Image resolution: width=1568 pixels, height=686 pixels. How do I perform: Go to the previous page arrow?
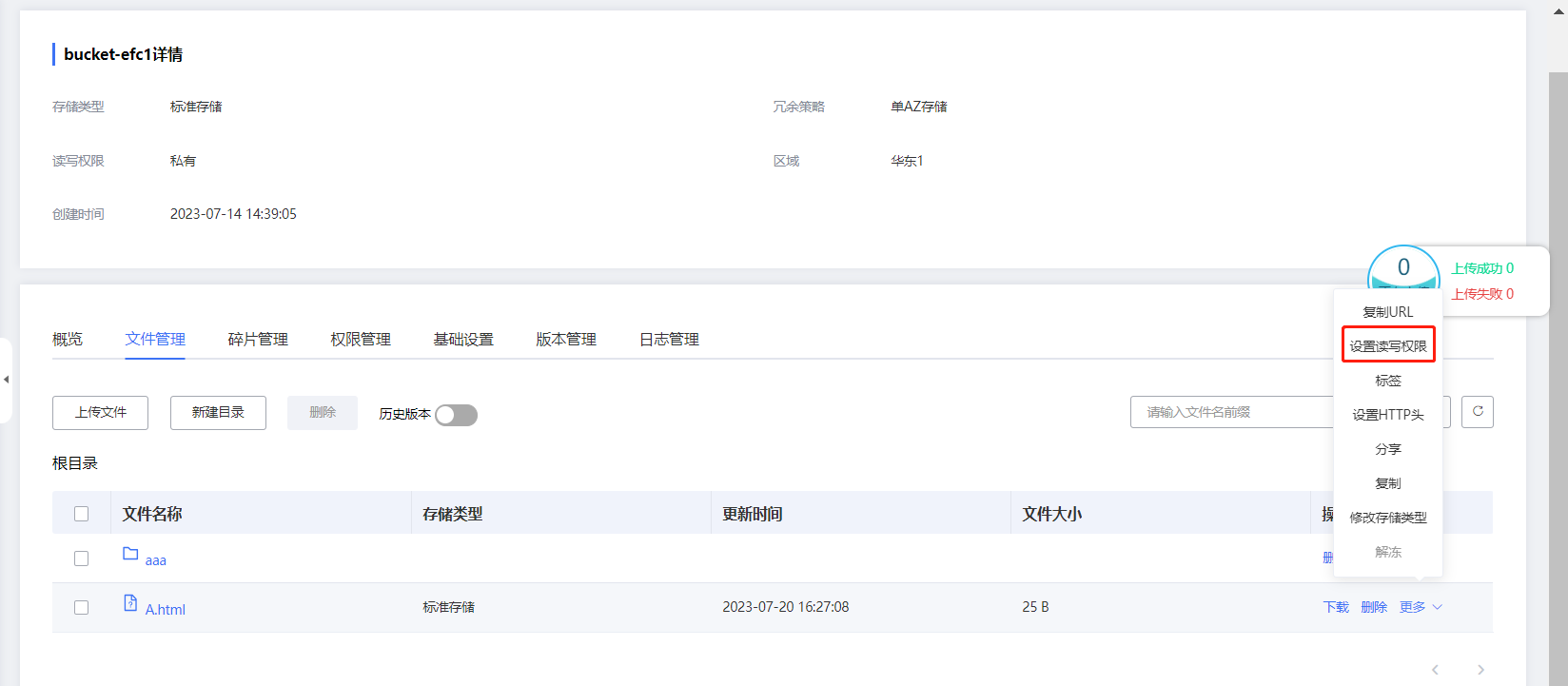pyautogui.click(x=1436, y=670)
